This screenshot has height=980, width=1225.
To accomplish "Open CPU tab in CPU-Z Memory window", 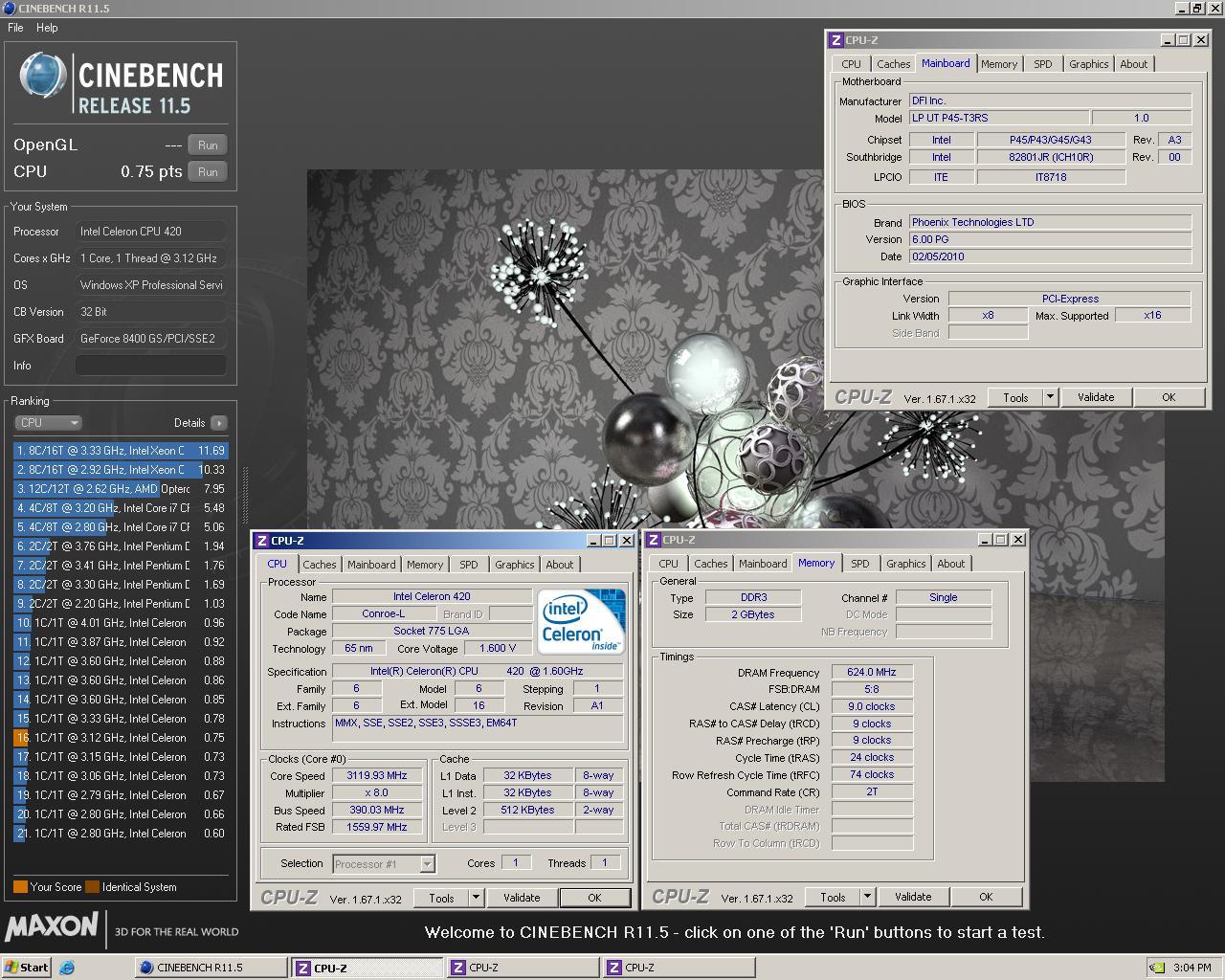I will (x=668, y=564).
